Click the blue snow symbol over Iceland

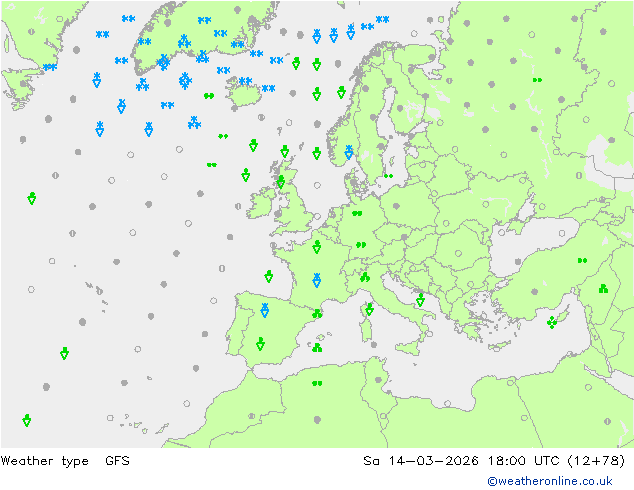point(245,81)
